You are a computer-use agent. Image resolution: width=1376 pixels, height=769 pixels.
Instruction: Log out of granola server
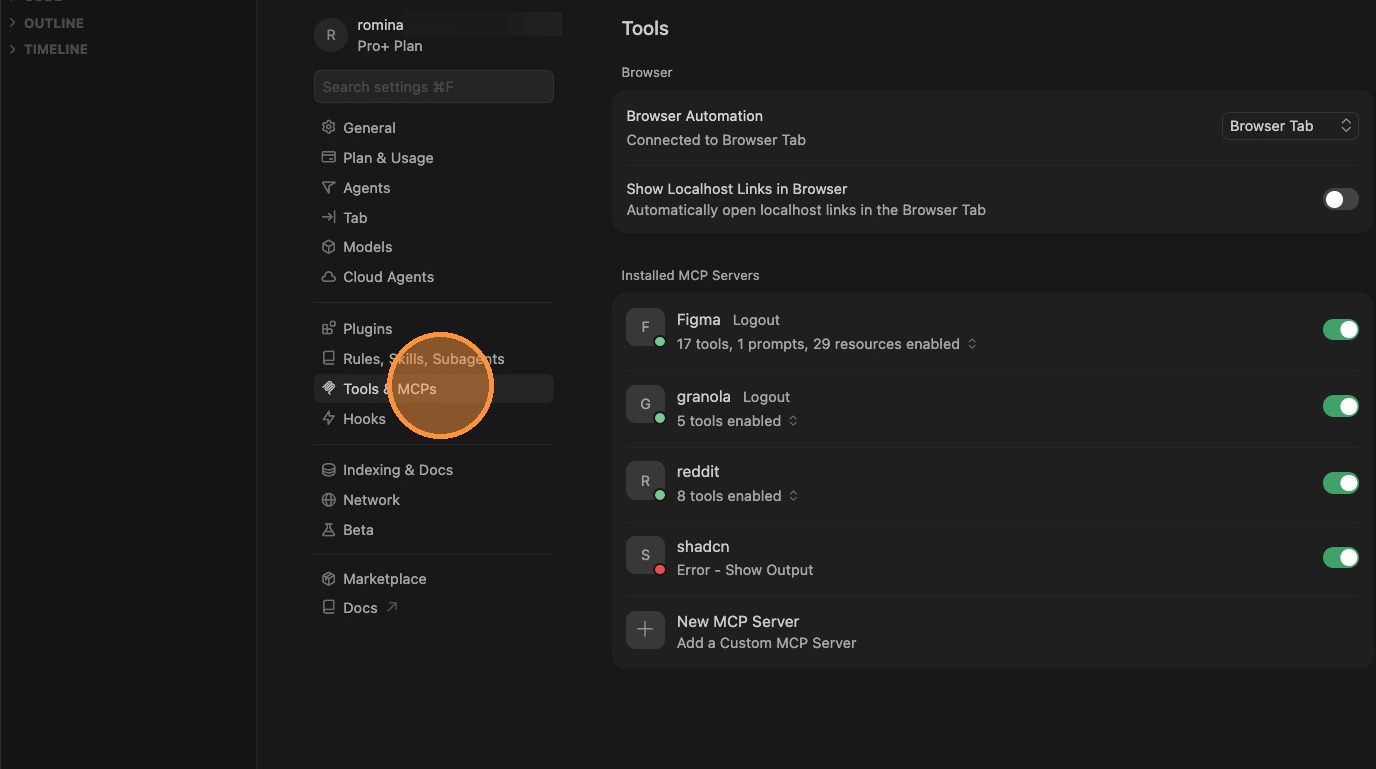coord(766,397)
